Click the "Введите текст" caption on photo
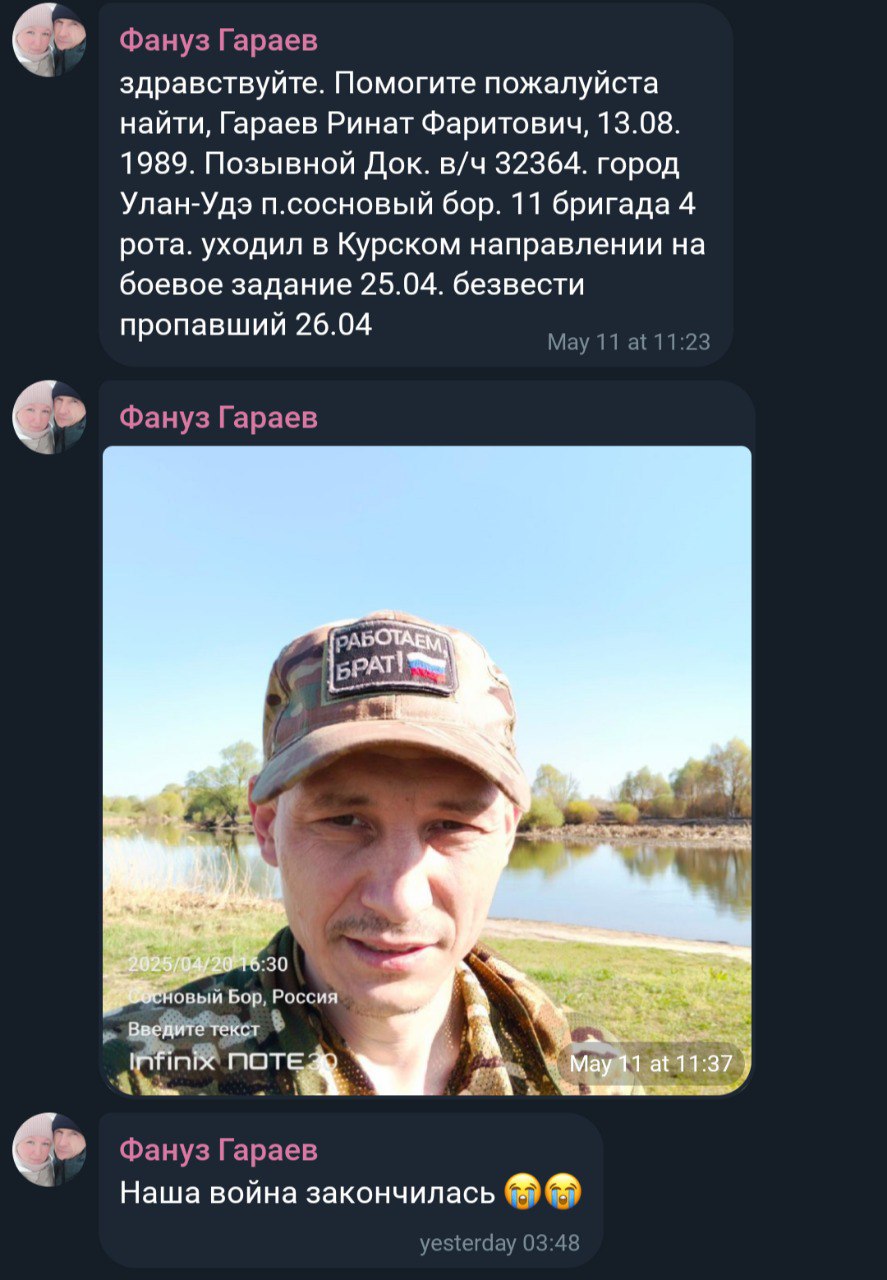 pyautogui.click(x=194, y=1029)
